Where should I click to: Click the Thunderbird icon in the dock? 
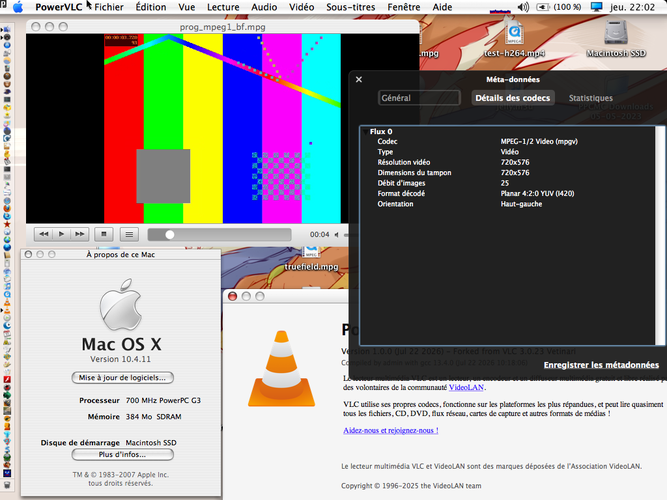tap(7, 216)
